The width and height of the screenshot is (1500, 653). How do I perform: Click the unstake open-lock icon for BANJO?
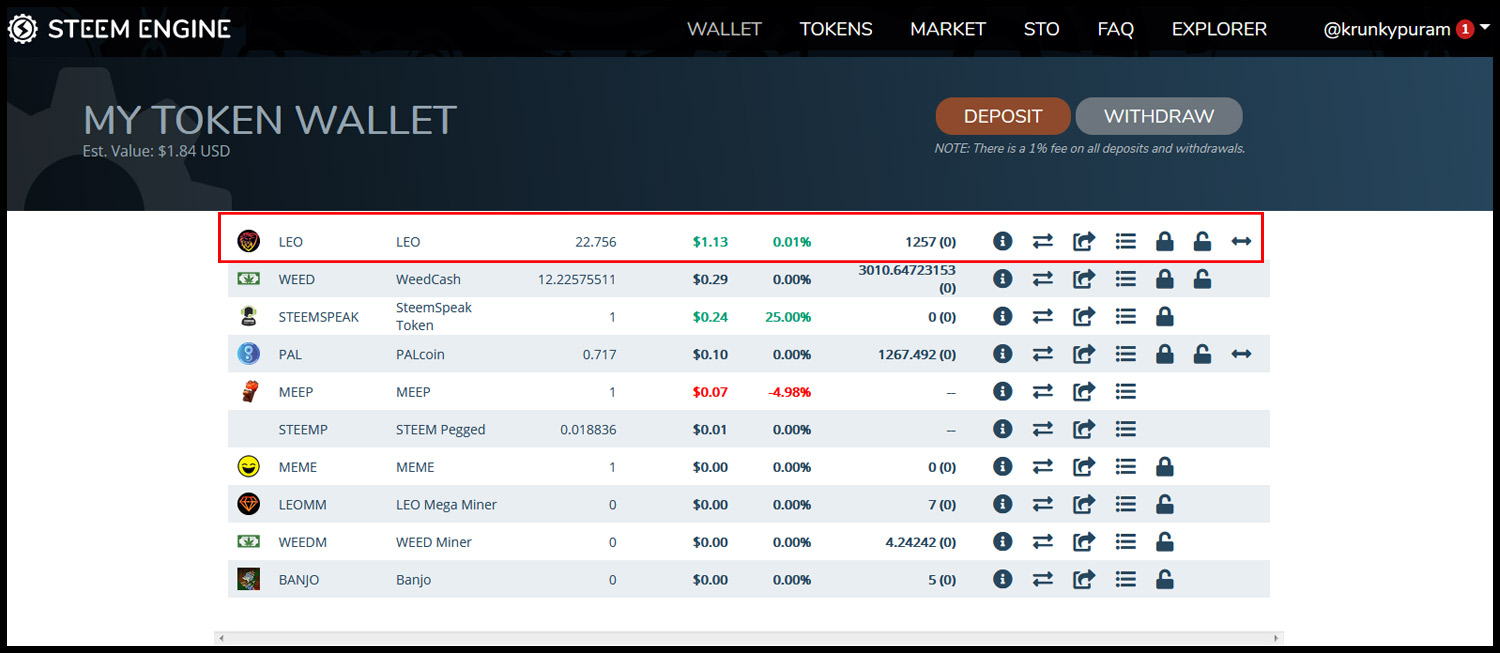coord(1164,579)
